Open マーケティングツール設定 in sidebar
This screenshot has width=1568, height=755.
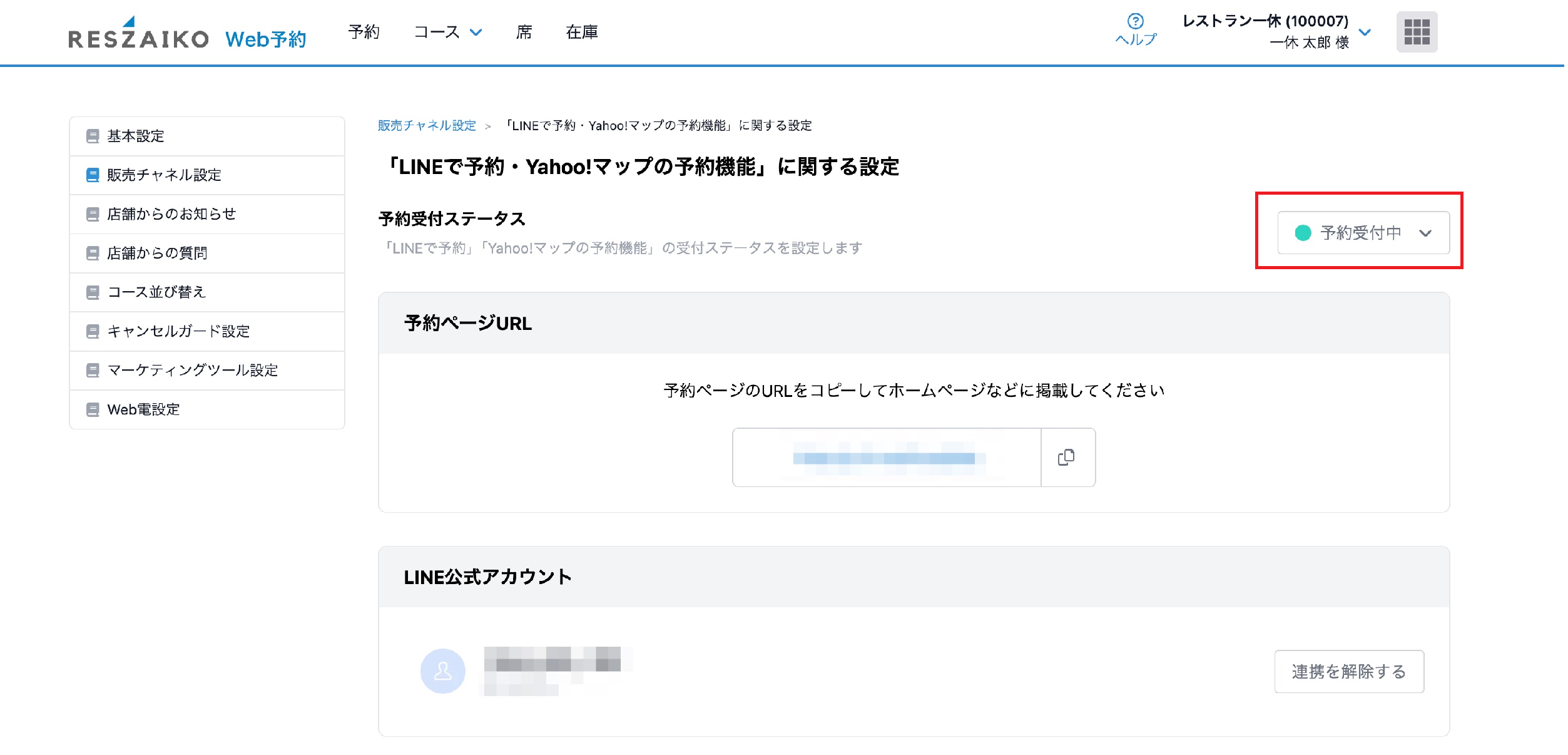[192, 370]
